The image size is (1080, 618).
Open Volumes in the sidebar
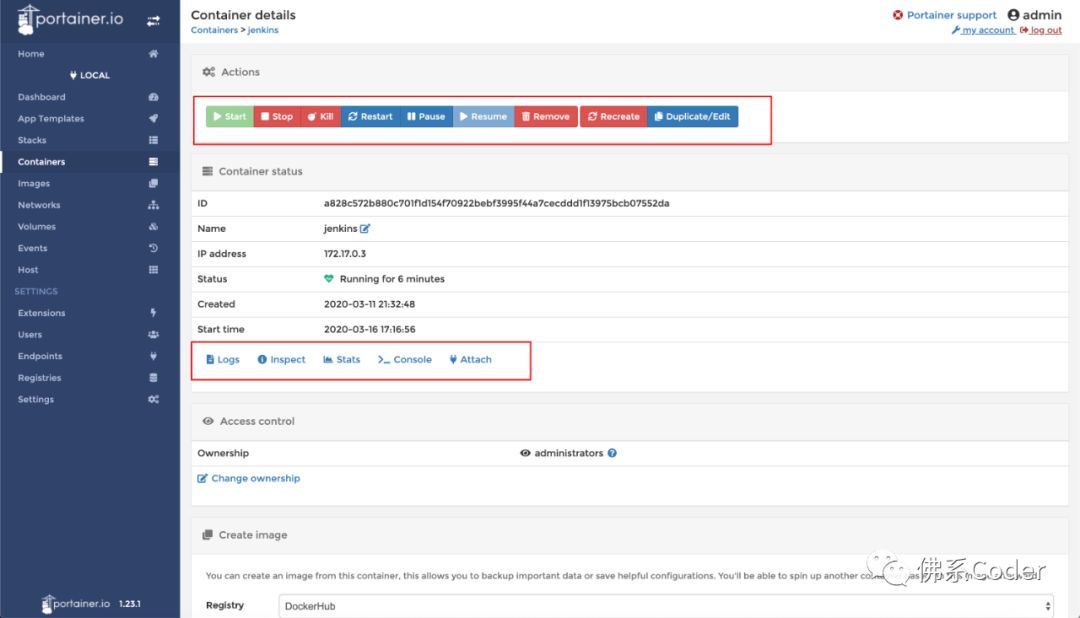click(x=37, y=227)
